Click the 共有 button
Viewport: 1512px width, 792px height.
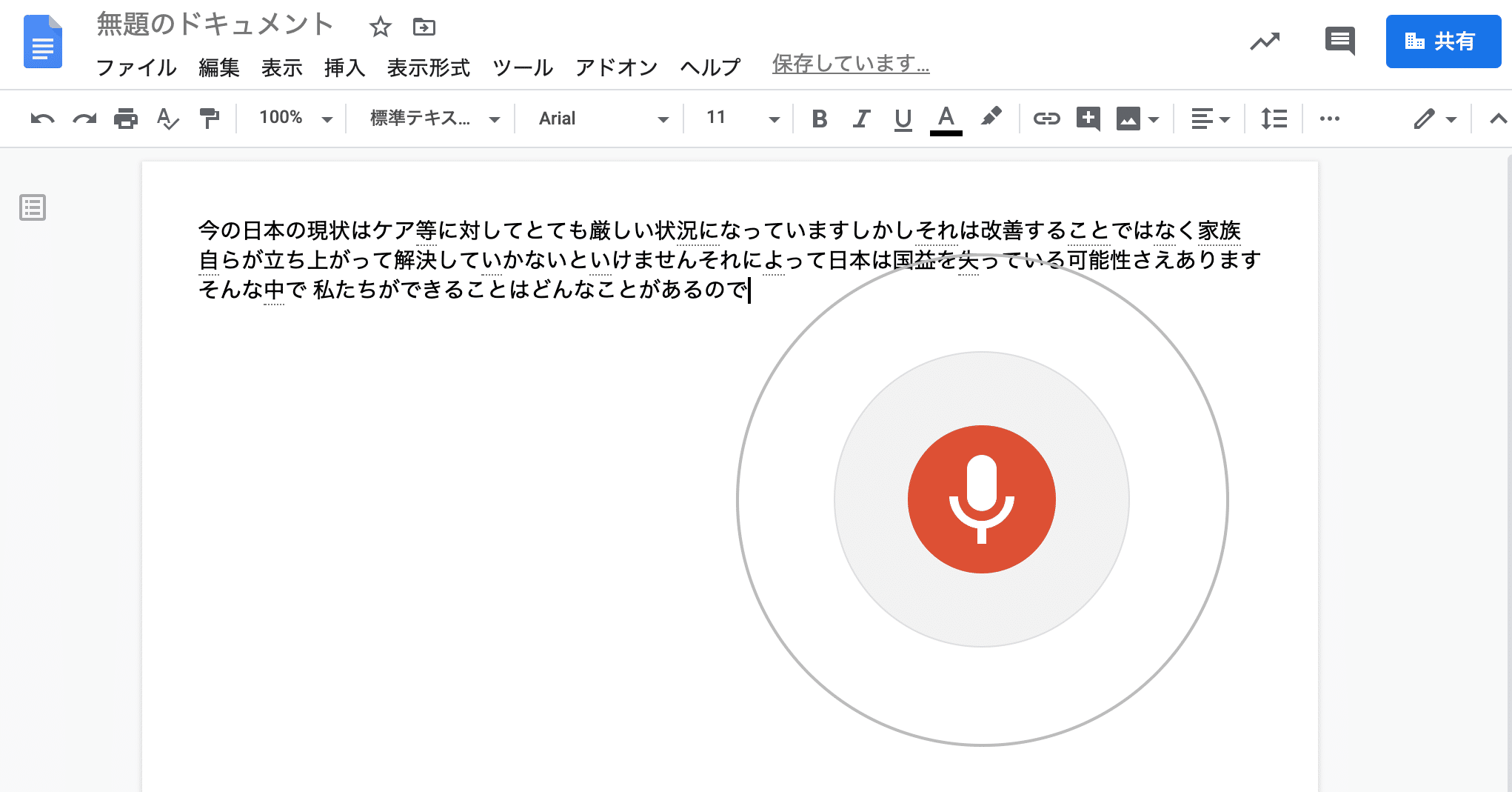tap(1443, 42)
